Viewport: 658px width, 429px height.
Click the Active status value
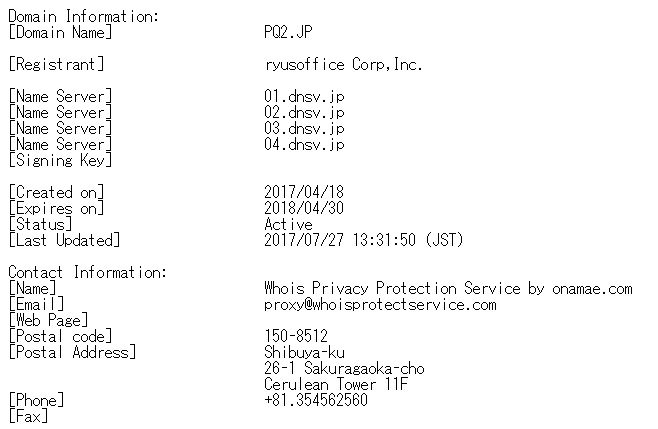(288, 224)
